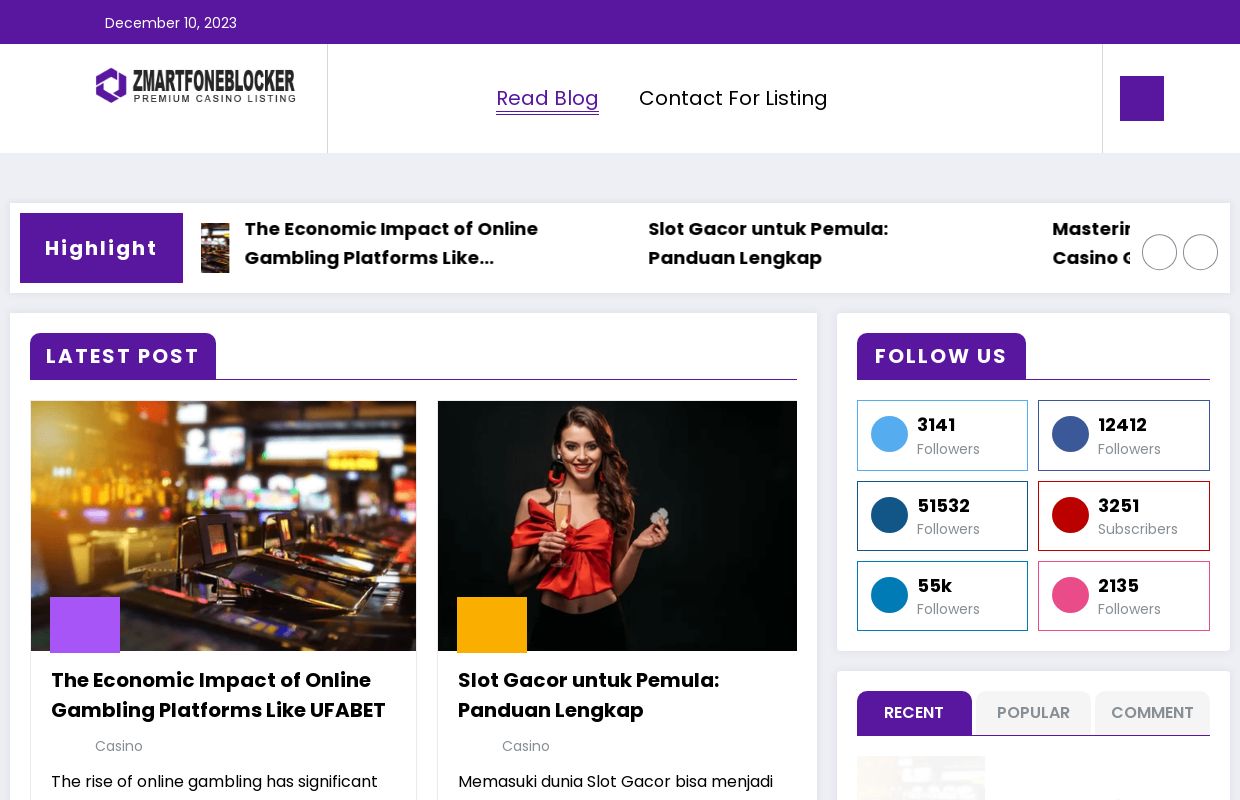Click the pink 2135 Followers social icon

pos(1070,595)
